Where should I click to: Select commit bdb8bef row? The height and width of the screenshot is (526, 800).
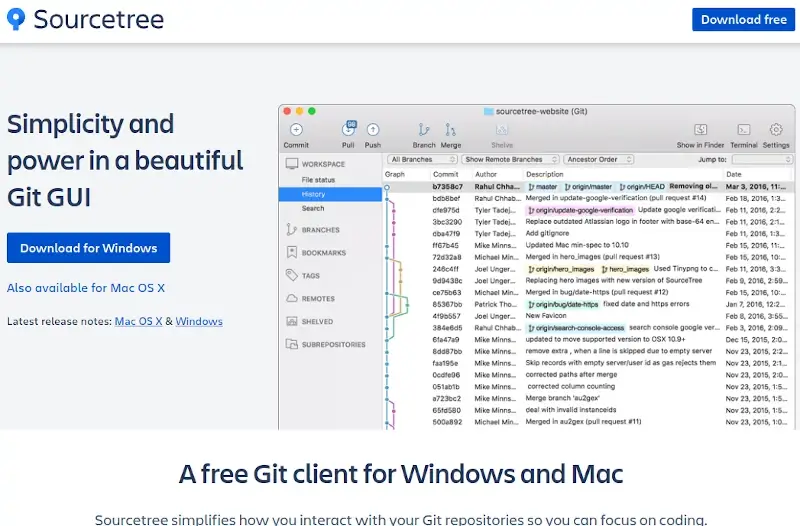(x=588, y=198)
